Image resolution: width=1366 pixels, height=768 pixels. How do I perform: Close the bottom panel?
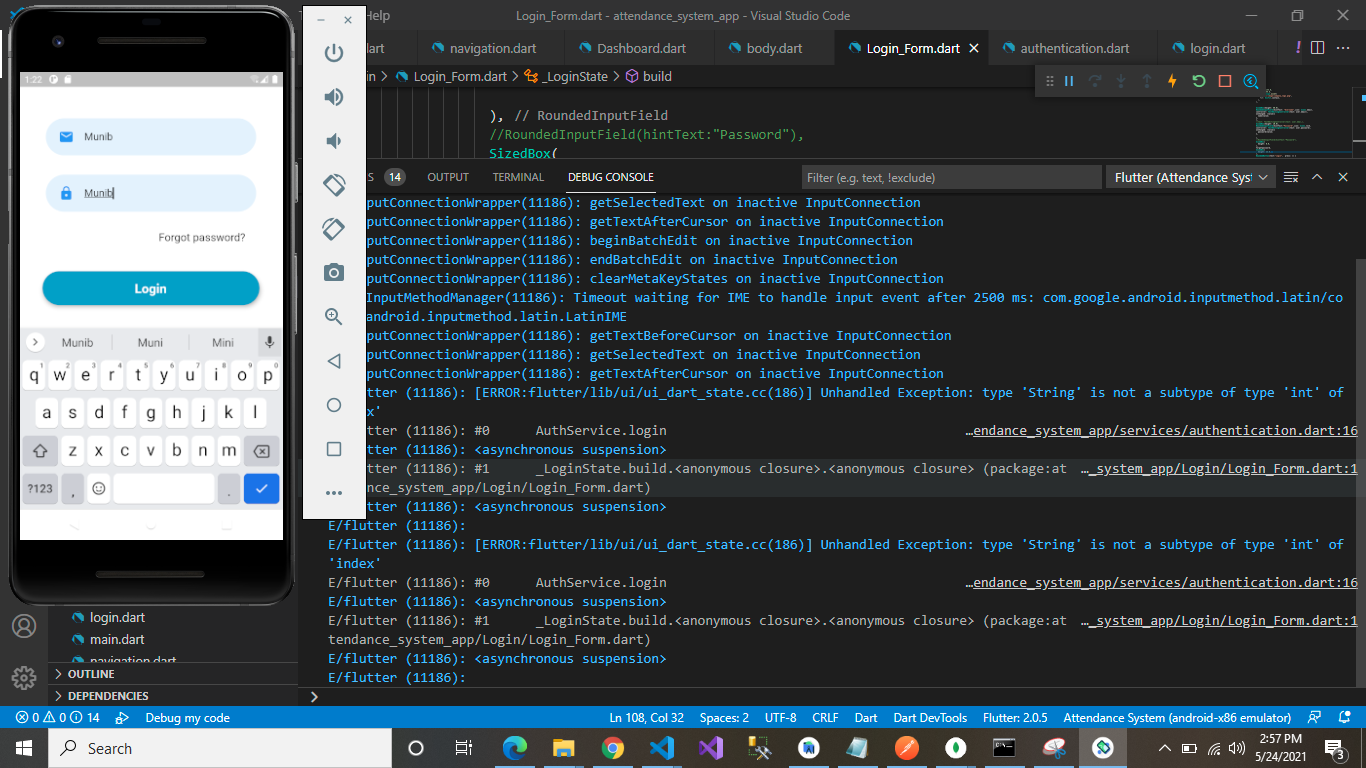[1343, 177]
